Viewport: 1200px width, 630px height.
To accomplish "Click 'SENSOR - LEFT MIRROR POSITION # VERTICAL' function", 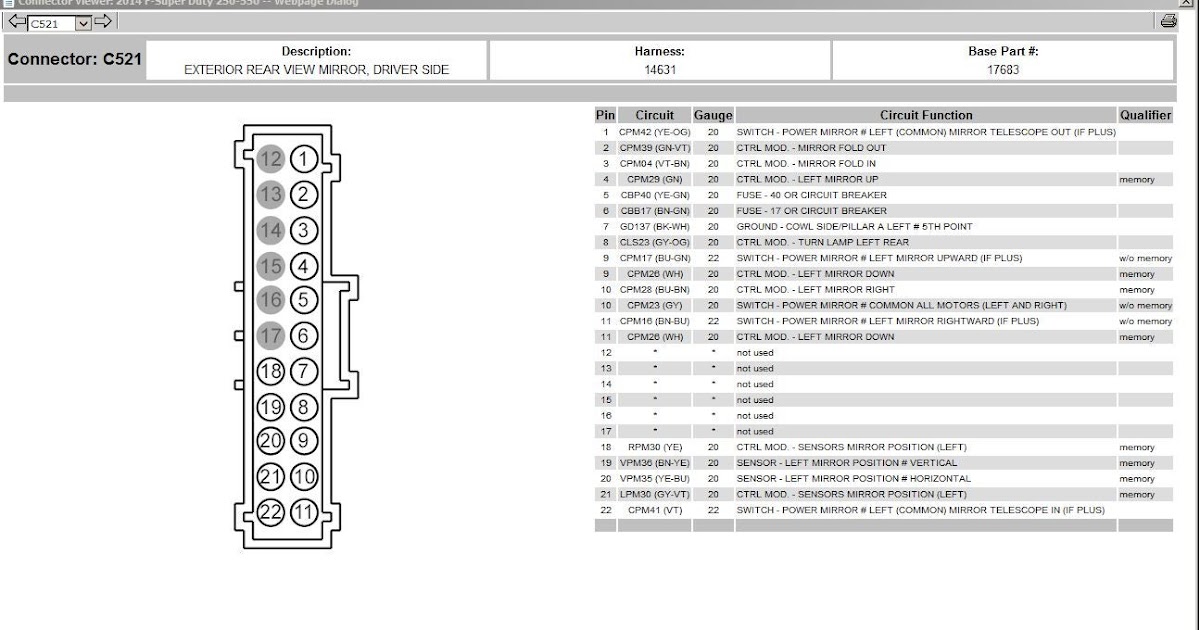I will [x=846, y=463].
